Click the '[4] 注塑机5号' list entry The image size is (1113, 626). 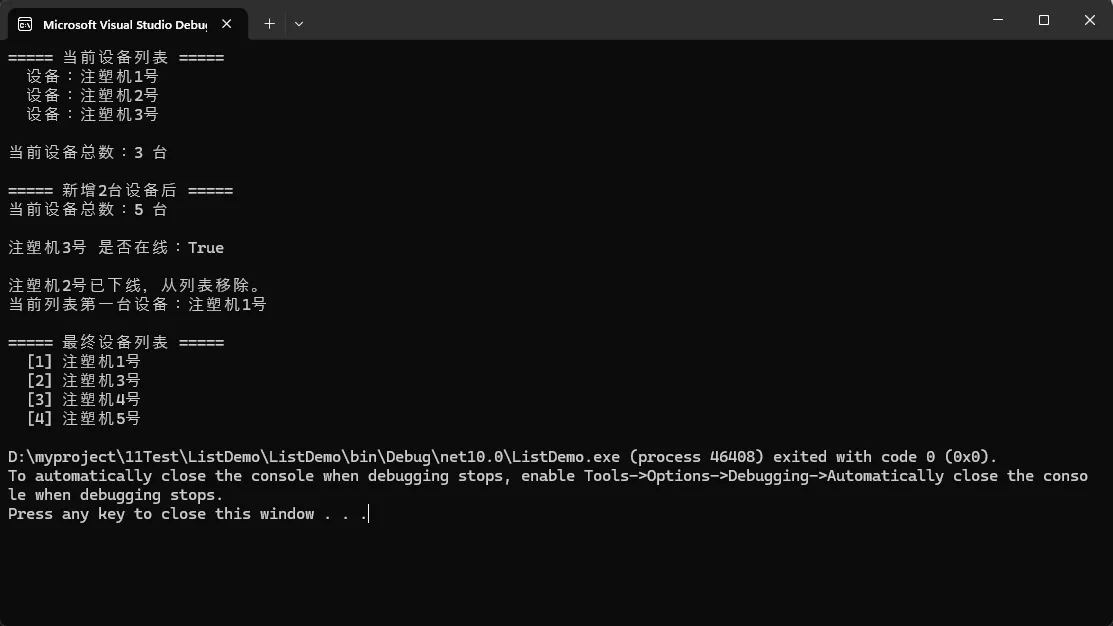pos(84,419)
